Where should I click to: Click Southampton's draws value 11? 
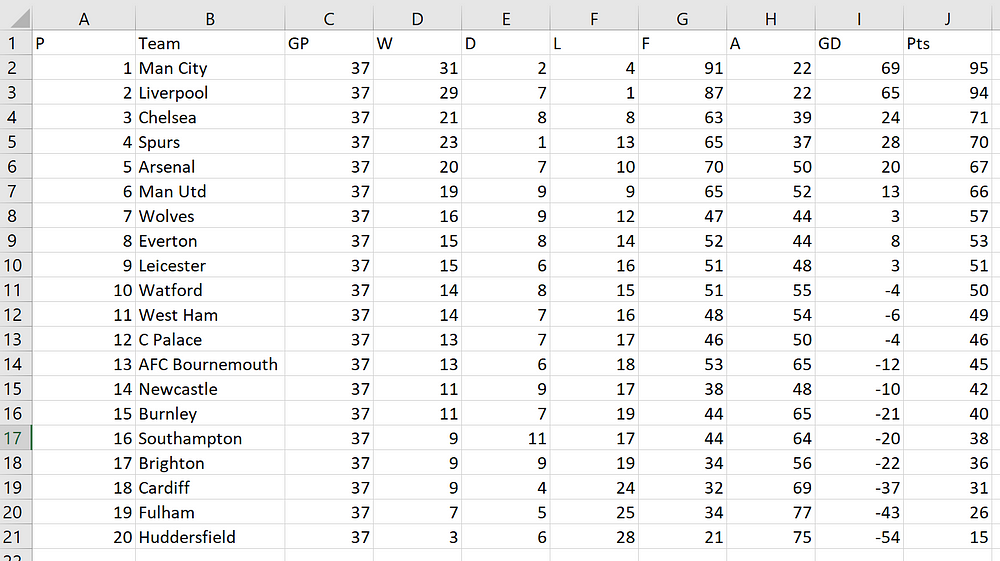[506, 438]
